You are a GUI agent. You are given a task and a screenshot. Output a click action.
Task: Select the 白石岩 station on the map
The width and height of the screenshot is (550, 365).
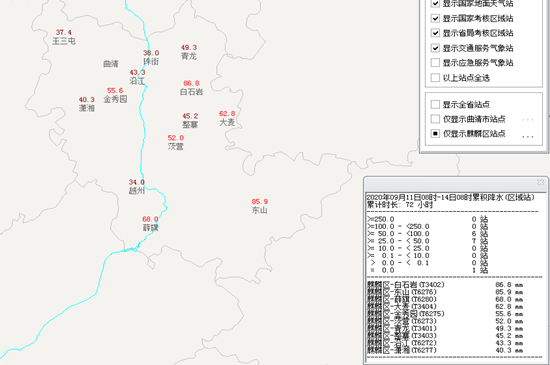click(191, 92)
